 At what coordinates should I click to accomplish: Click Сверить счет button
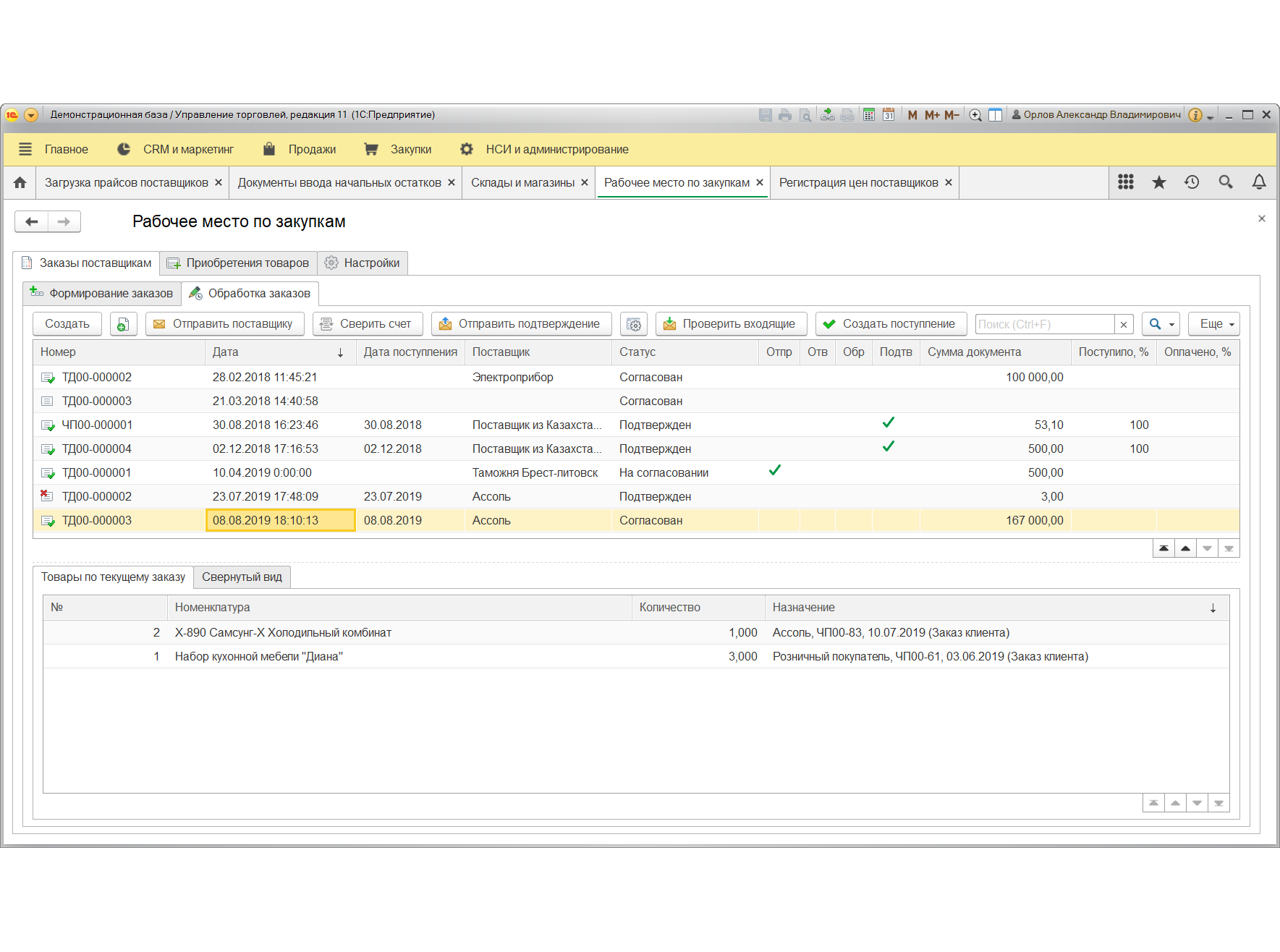pyautogui.click(x=368, y=324)
